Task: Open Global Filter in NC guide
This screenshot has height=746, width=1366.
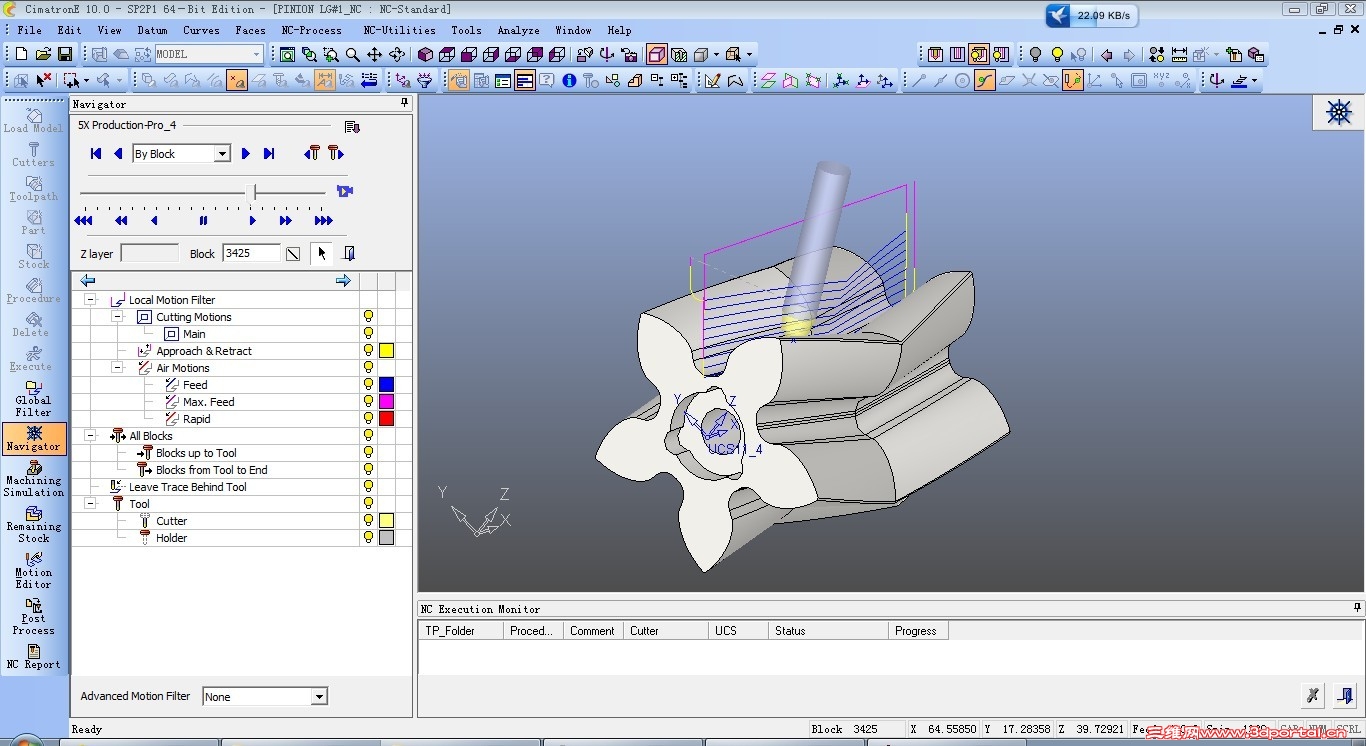Action: click(x=33, y=399)
